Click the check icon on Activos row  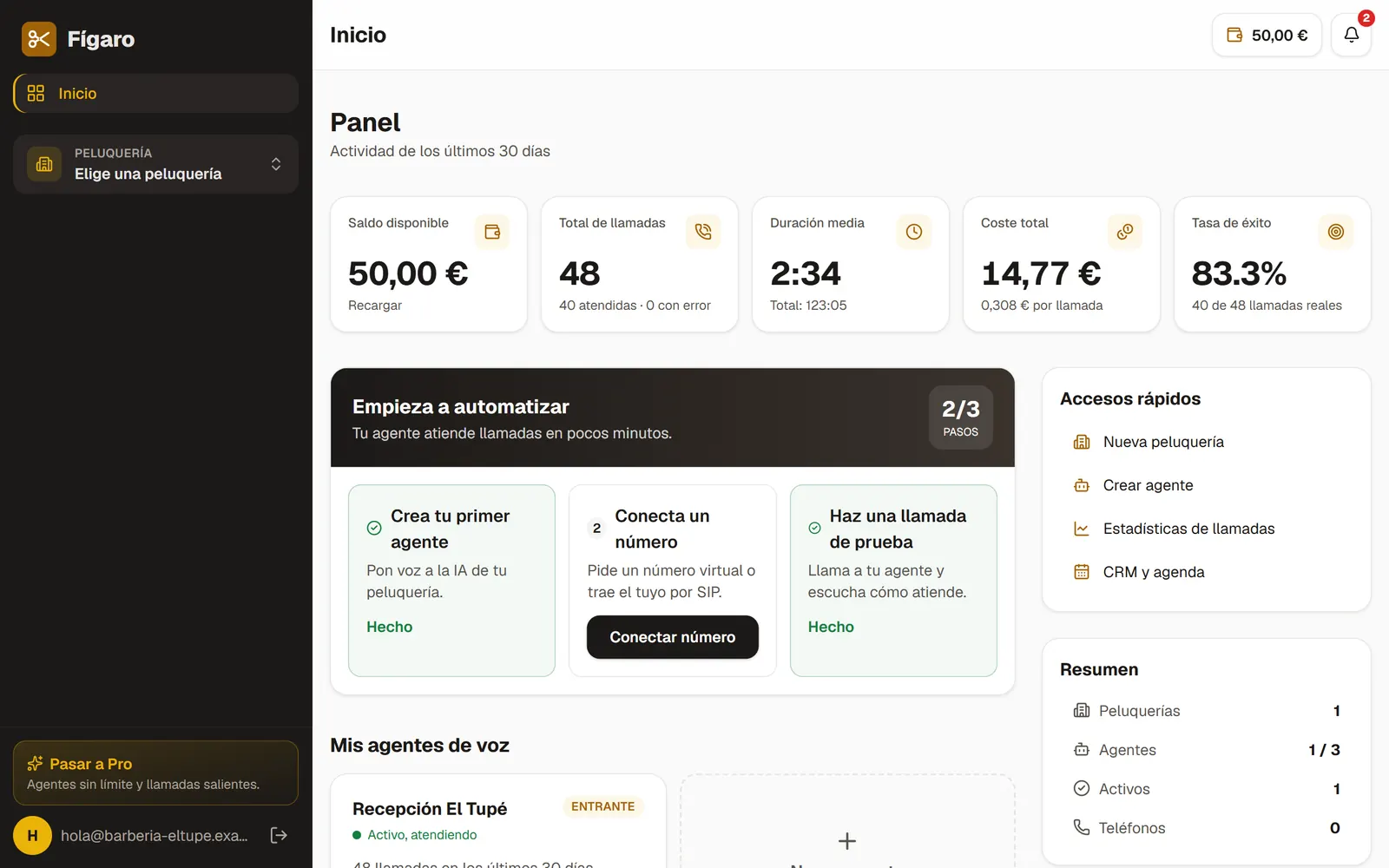tap(1082, 788)
